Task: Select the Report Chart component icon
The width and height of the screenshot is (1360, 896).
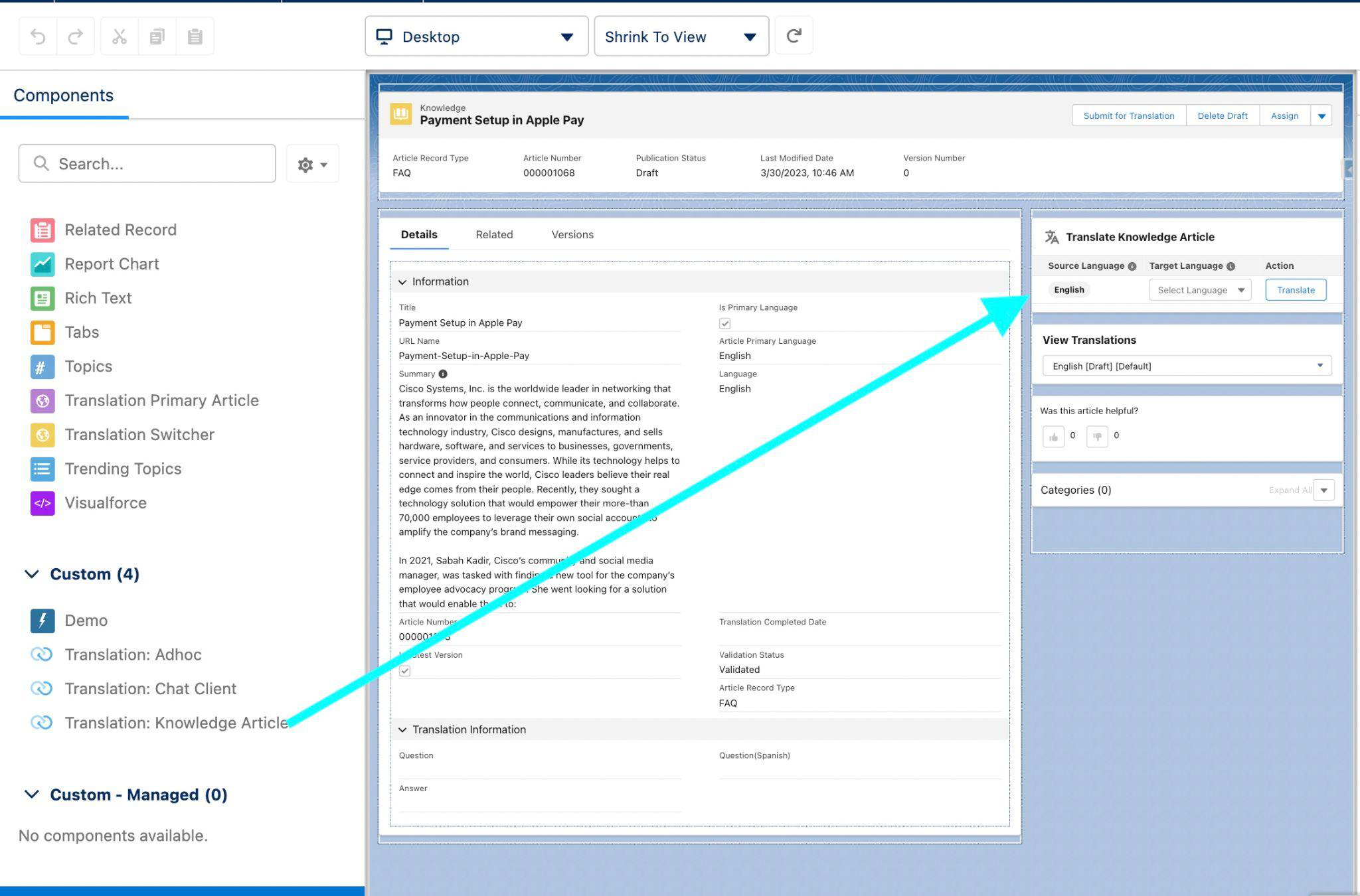Action: tap(42, 264)
